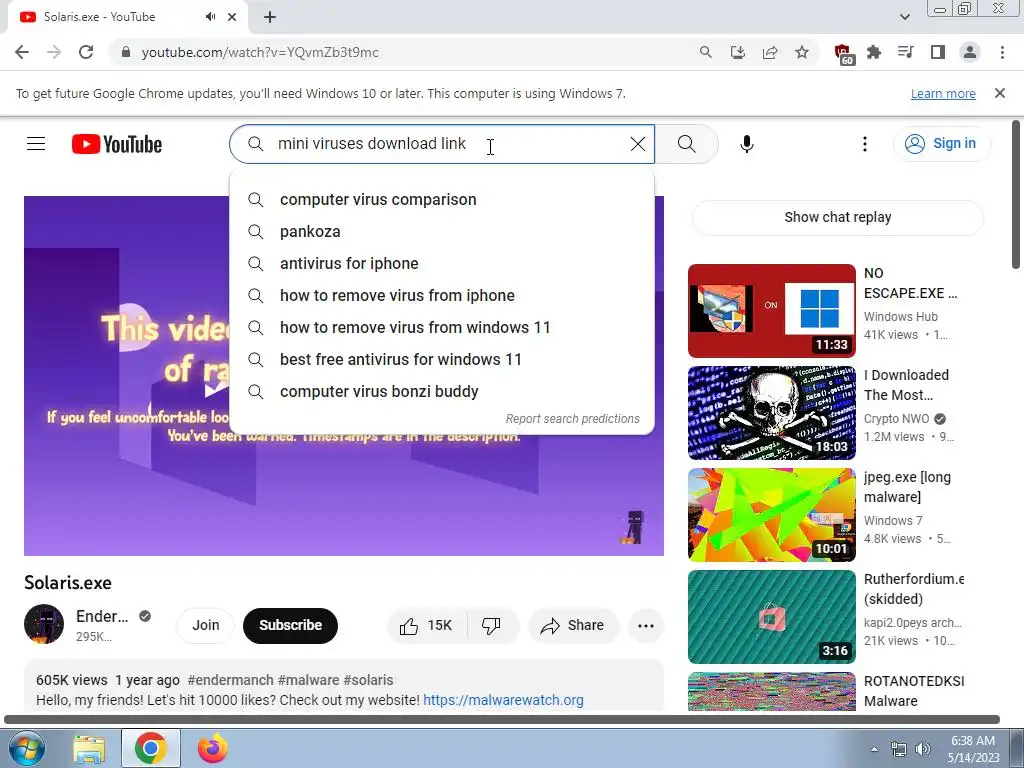Open YouTube settings three-dot menu
Image resolution: width=1024 pixels, height=768 pixels.
pos(865,144)
